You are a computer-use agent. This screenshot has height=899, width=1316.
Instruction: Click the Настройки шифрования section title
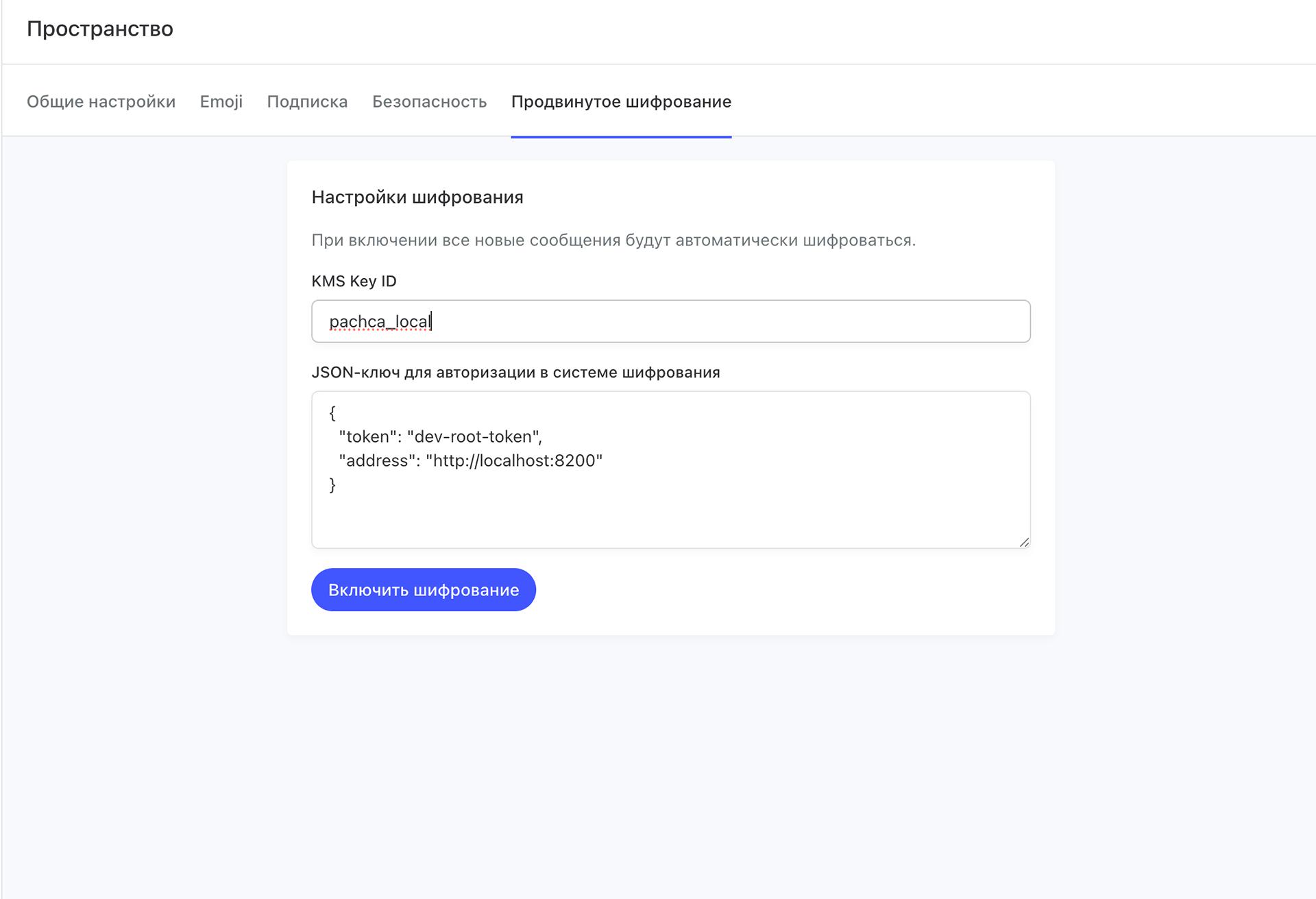click(417, 197)
